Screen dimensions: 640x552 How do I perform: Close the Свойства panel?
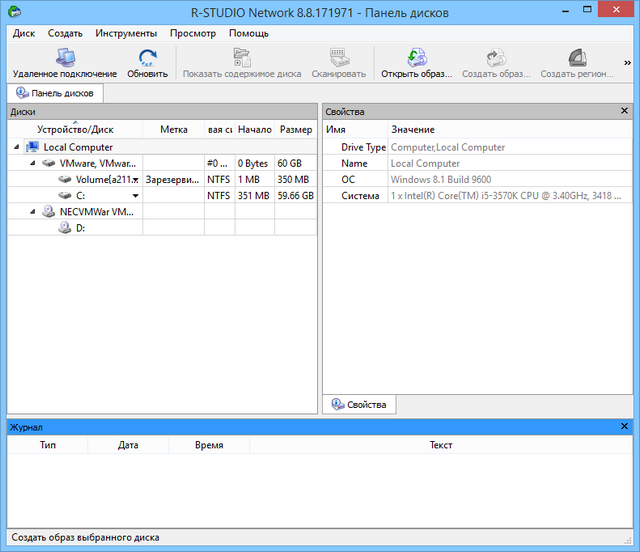[x=624, y=112]
